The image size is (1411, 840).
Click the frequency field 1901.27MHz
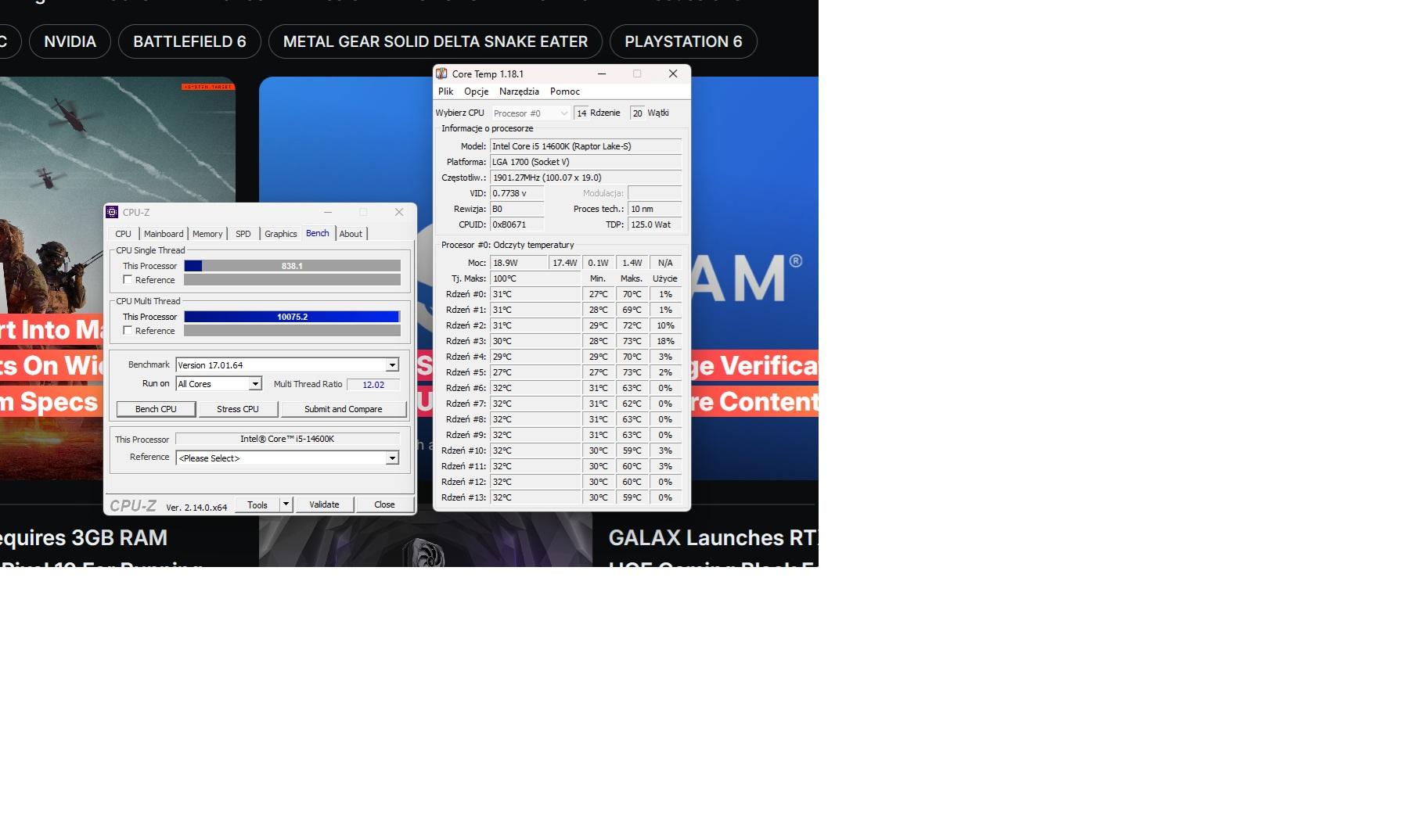click(585, 178)
